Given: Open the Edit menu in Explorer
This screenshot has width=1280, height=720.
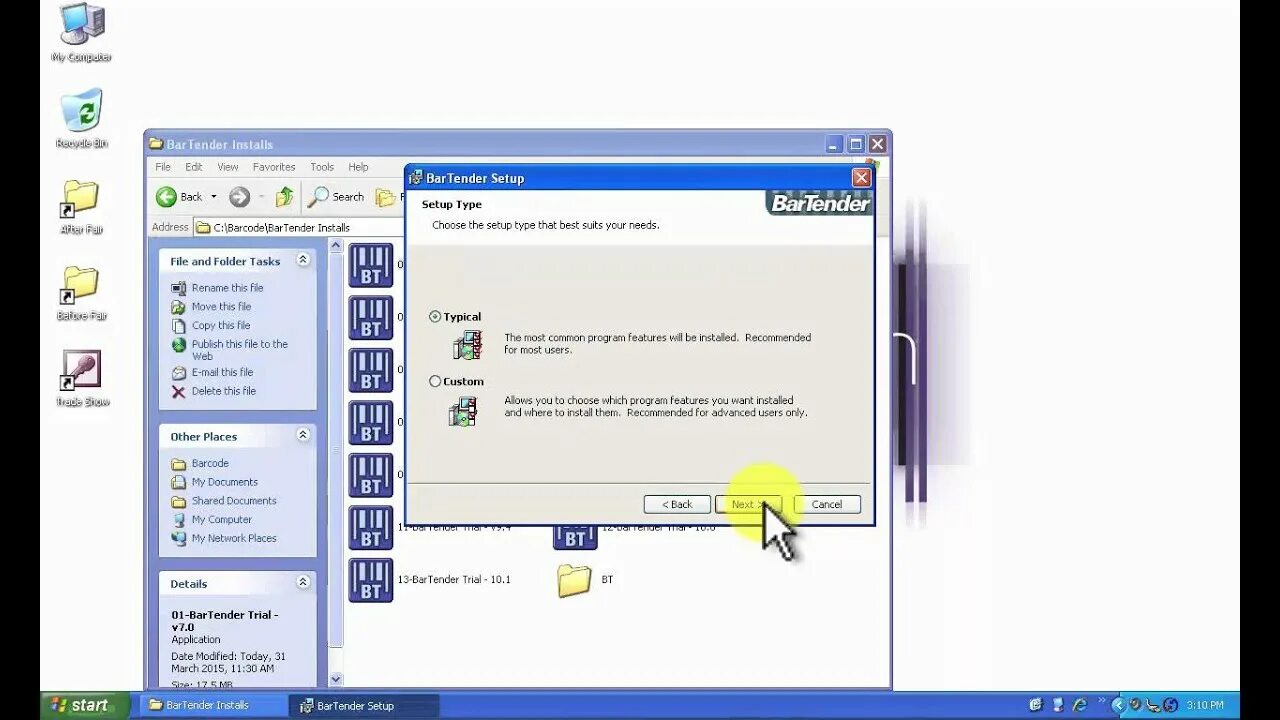Looking at the screenshot, I should pos(194,167).
